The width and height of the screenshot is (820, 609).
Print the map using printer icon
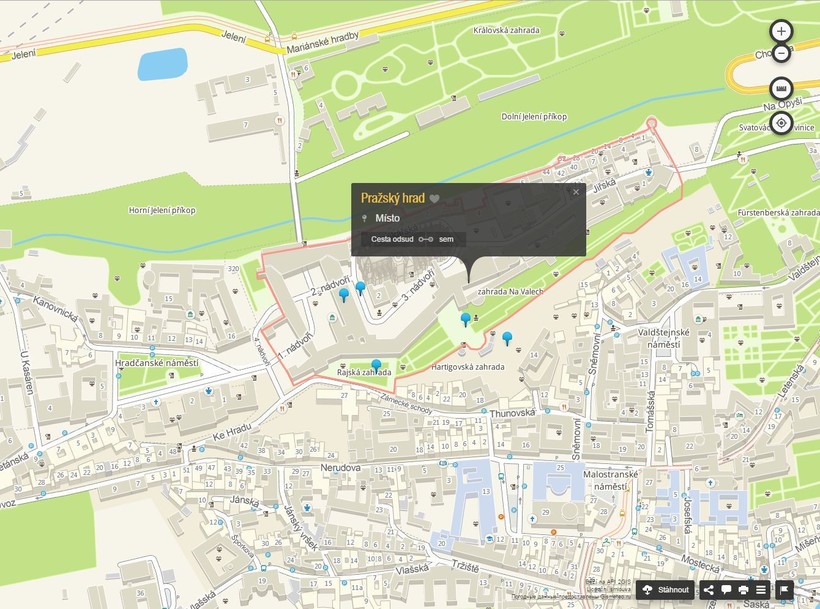pos(743,590)
